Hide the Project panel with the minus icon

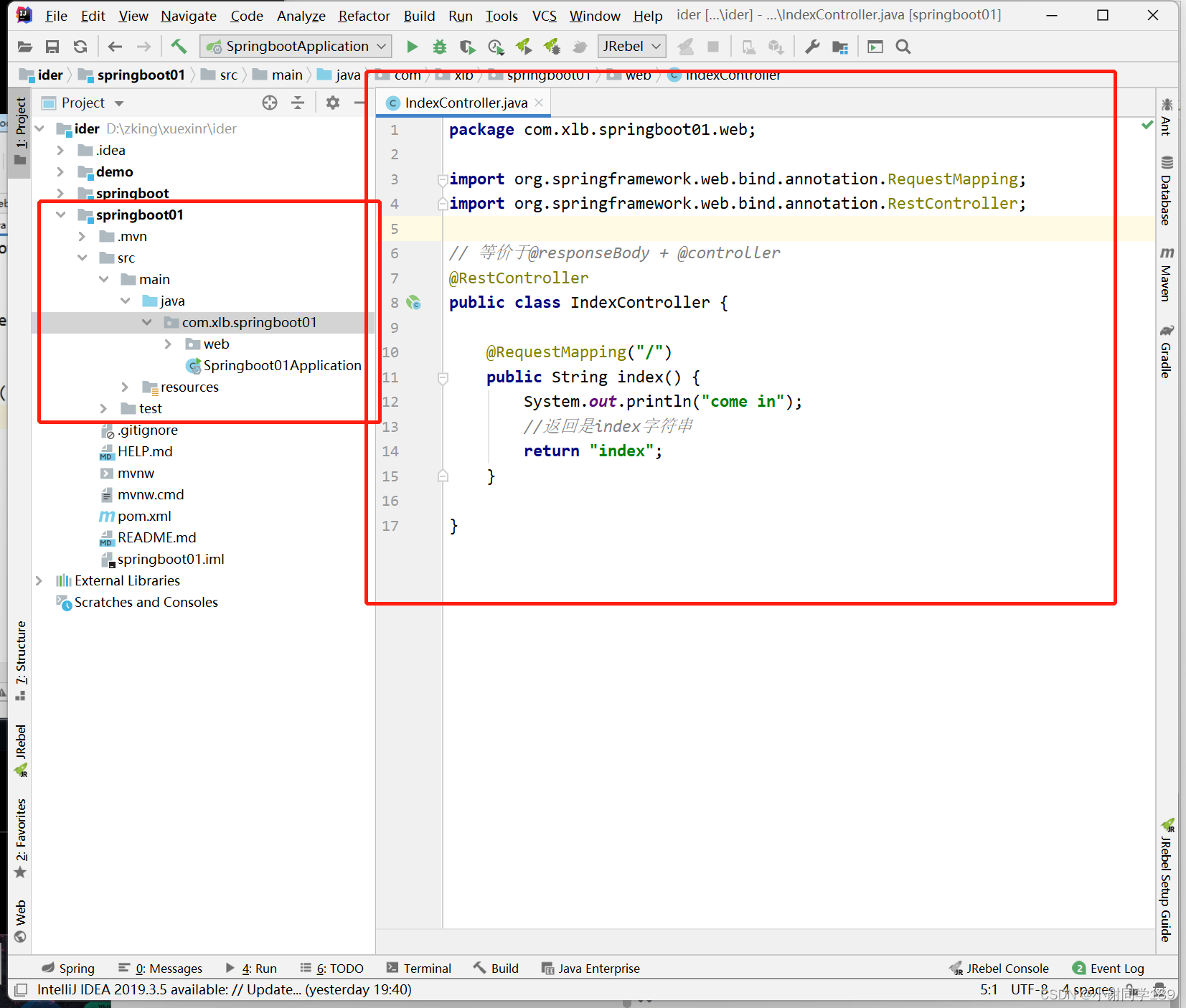coord(359,103)
